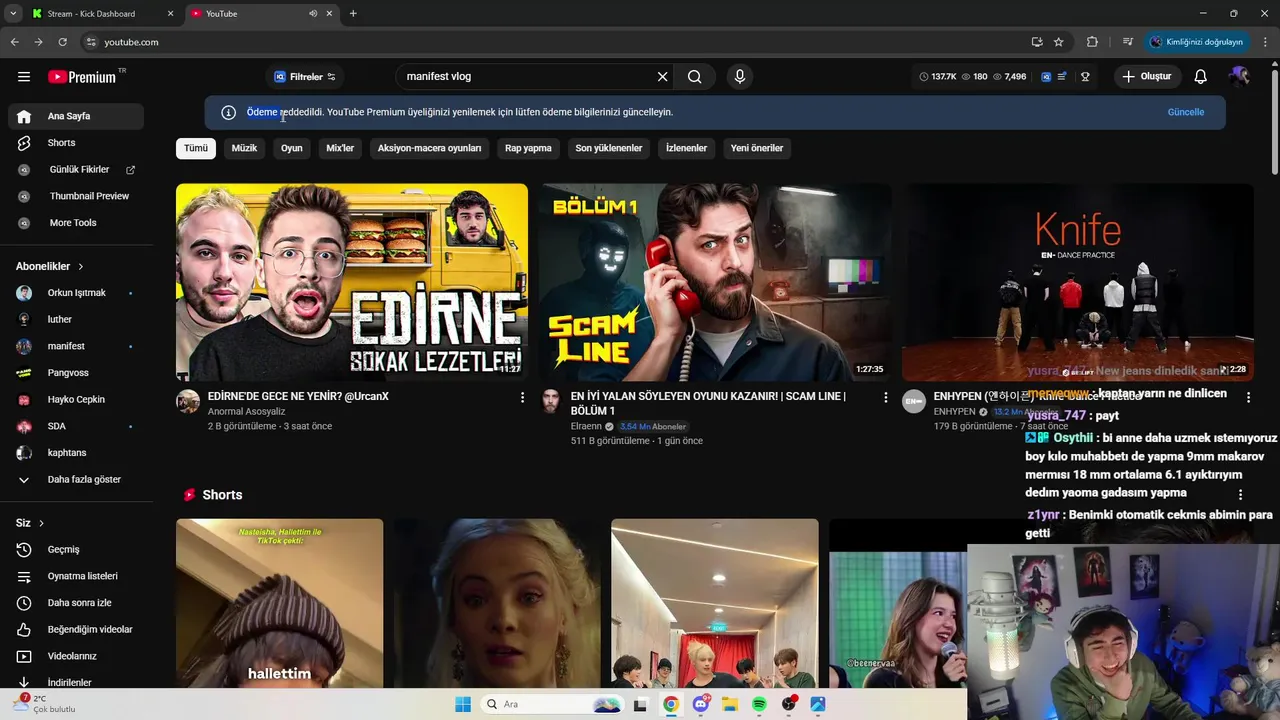
Task: Open Oynatma listeleri
Action: 76,576
